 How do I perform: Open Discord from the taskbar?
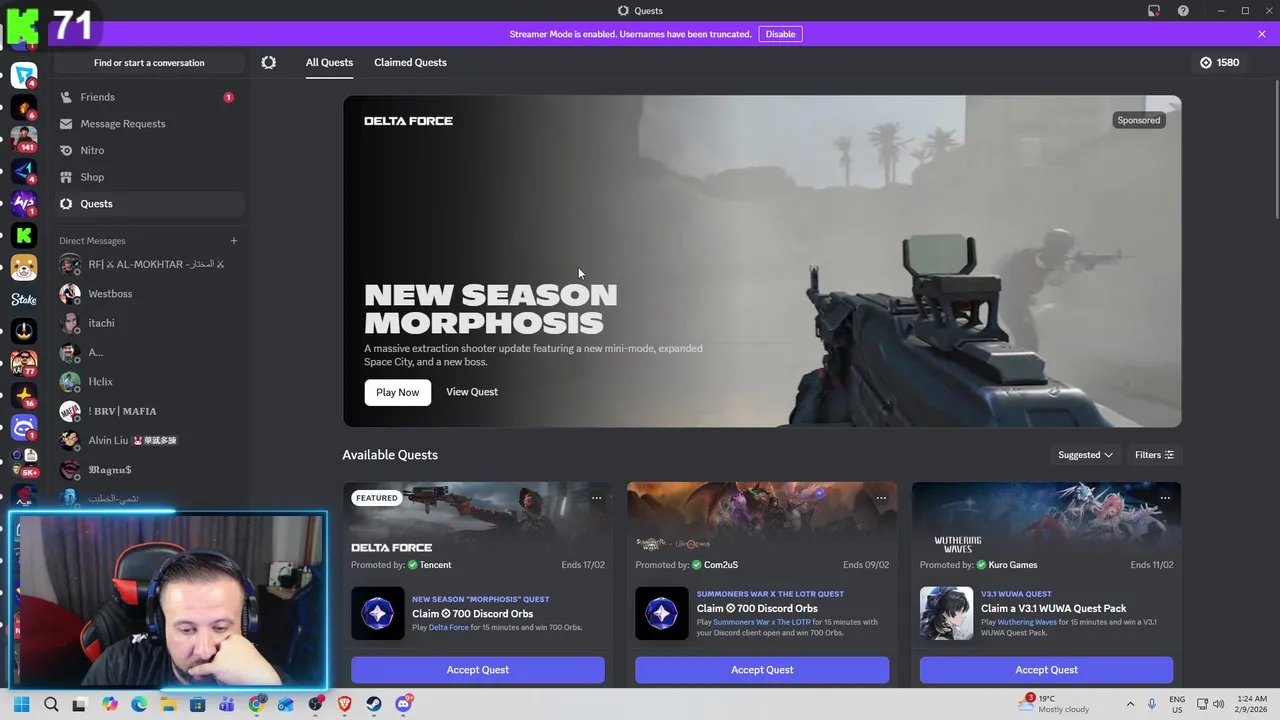pos(403,704)
